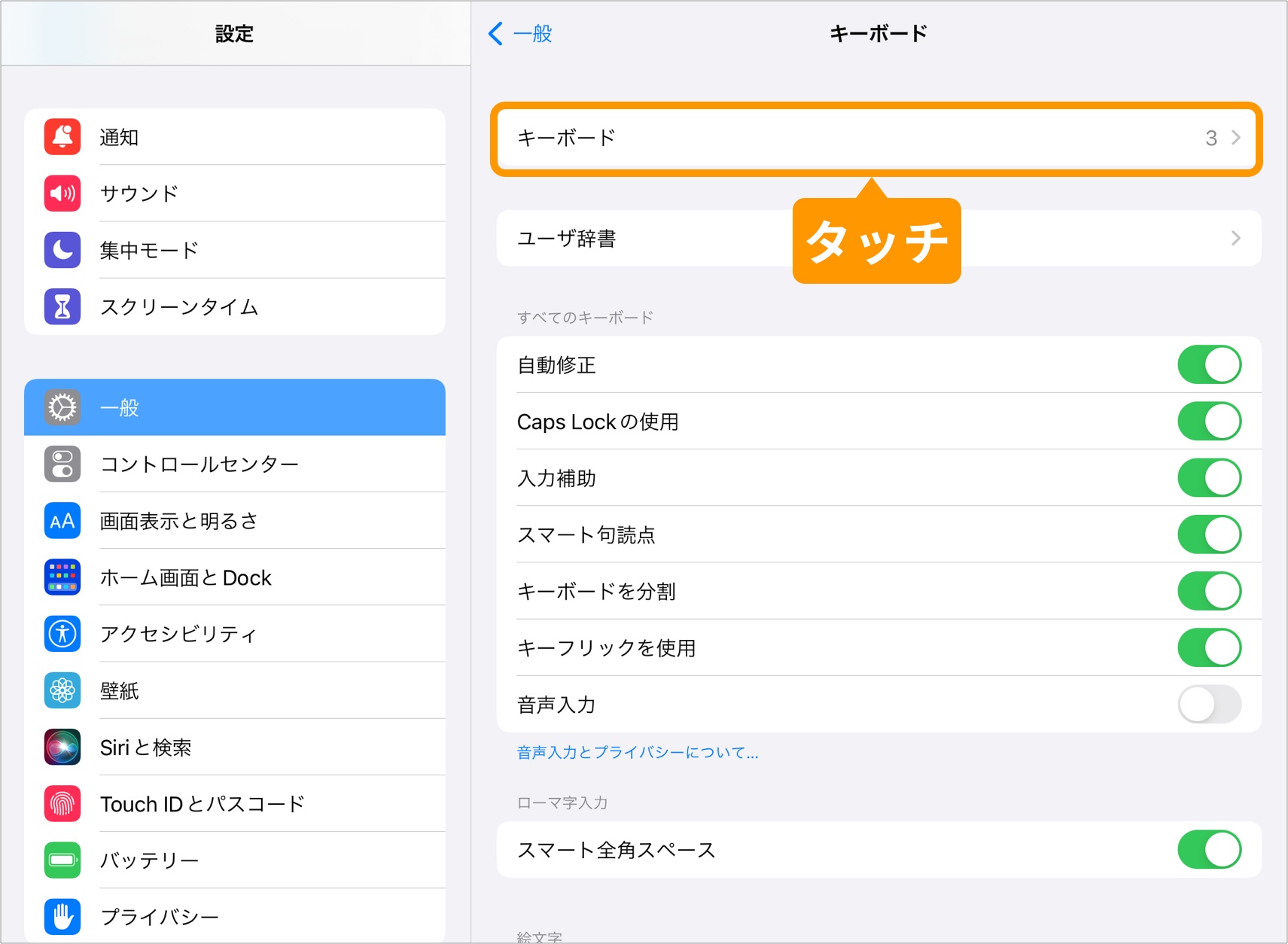Expand the キーボード row showing 3

point(875,138)
